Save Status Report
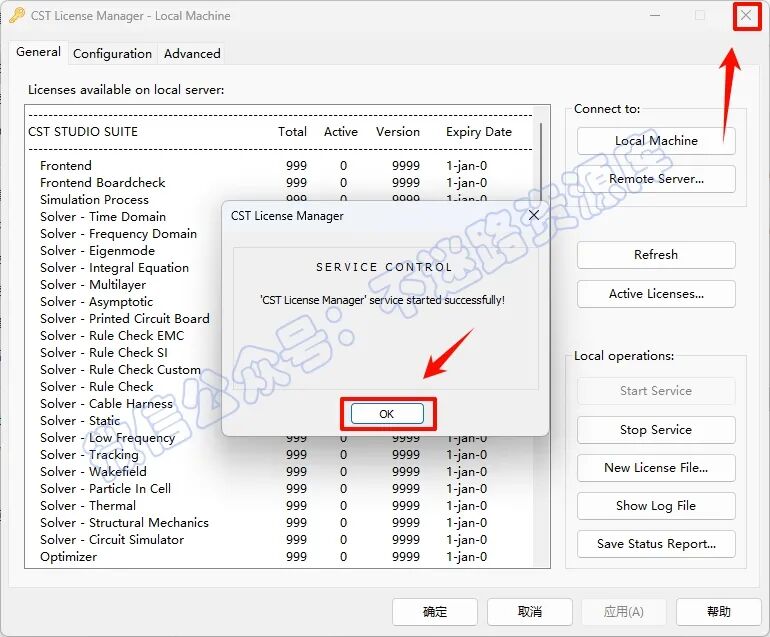770x637 pixels. pyautogui.click(x=656, y=544)
